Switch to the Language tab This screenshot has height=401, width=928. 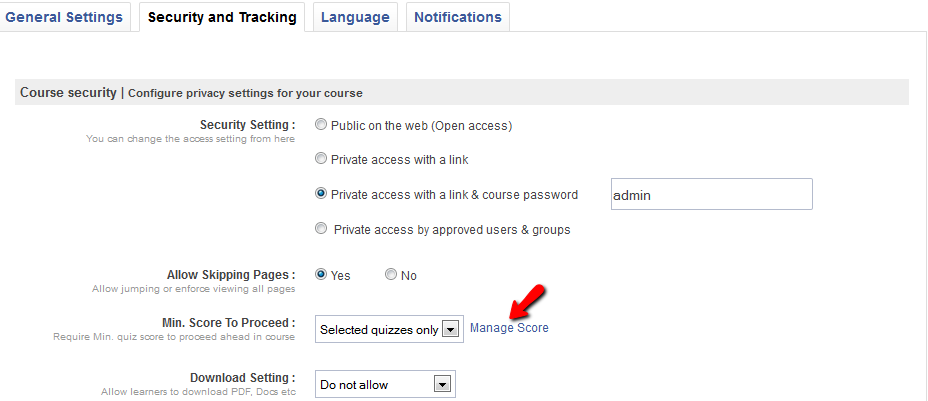pos(355,17)
